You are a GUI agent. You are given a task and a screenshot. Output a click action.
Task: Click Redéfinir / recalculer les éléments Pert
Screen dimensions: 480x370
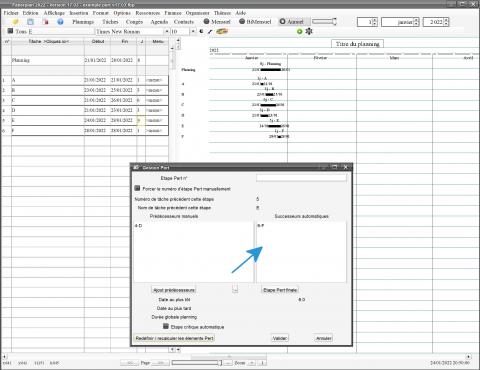click(x=174, y=338)
